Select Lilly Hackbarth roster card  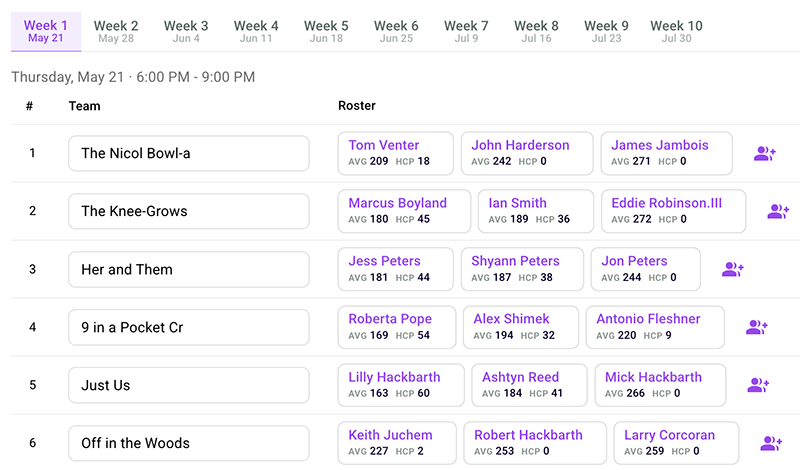tap(401, 385)
